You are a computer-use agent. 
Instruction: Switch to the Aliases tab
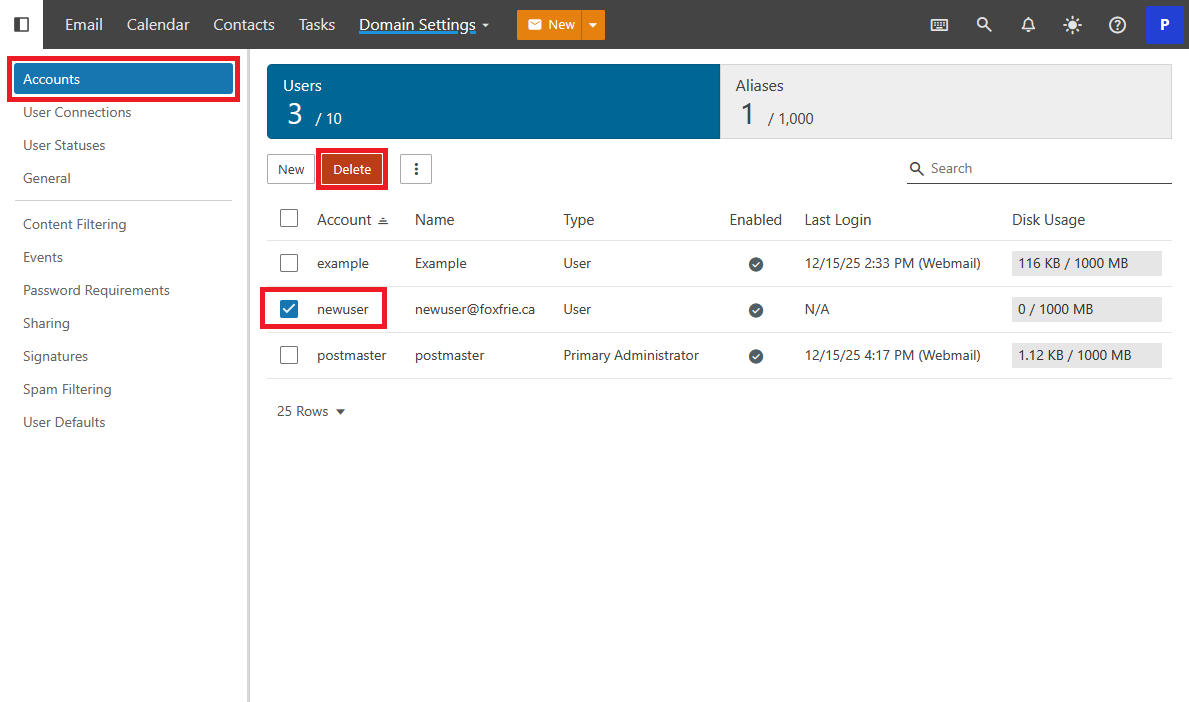tap(945, 101)
